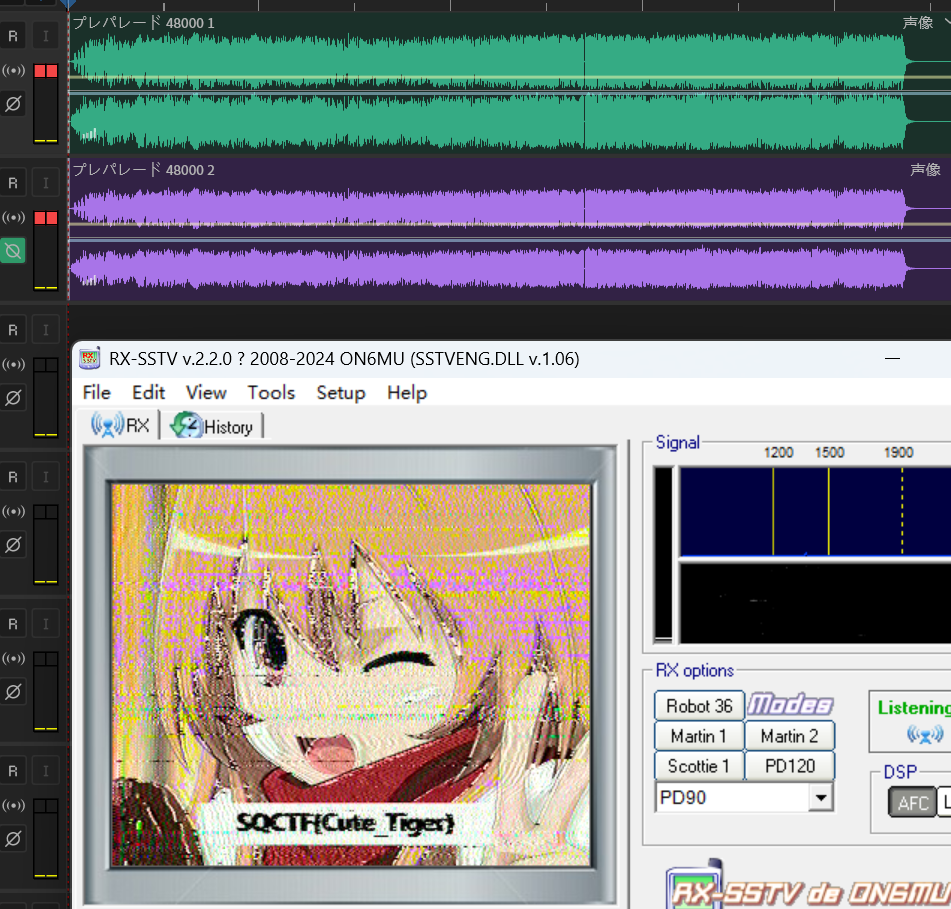Click 1200 frequency label
Image resolution: width=951 pixels, height=909 pixels.
click(778, 452)
